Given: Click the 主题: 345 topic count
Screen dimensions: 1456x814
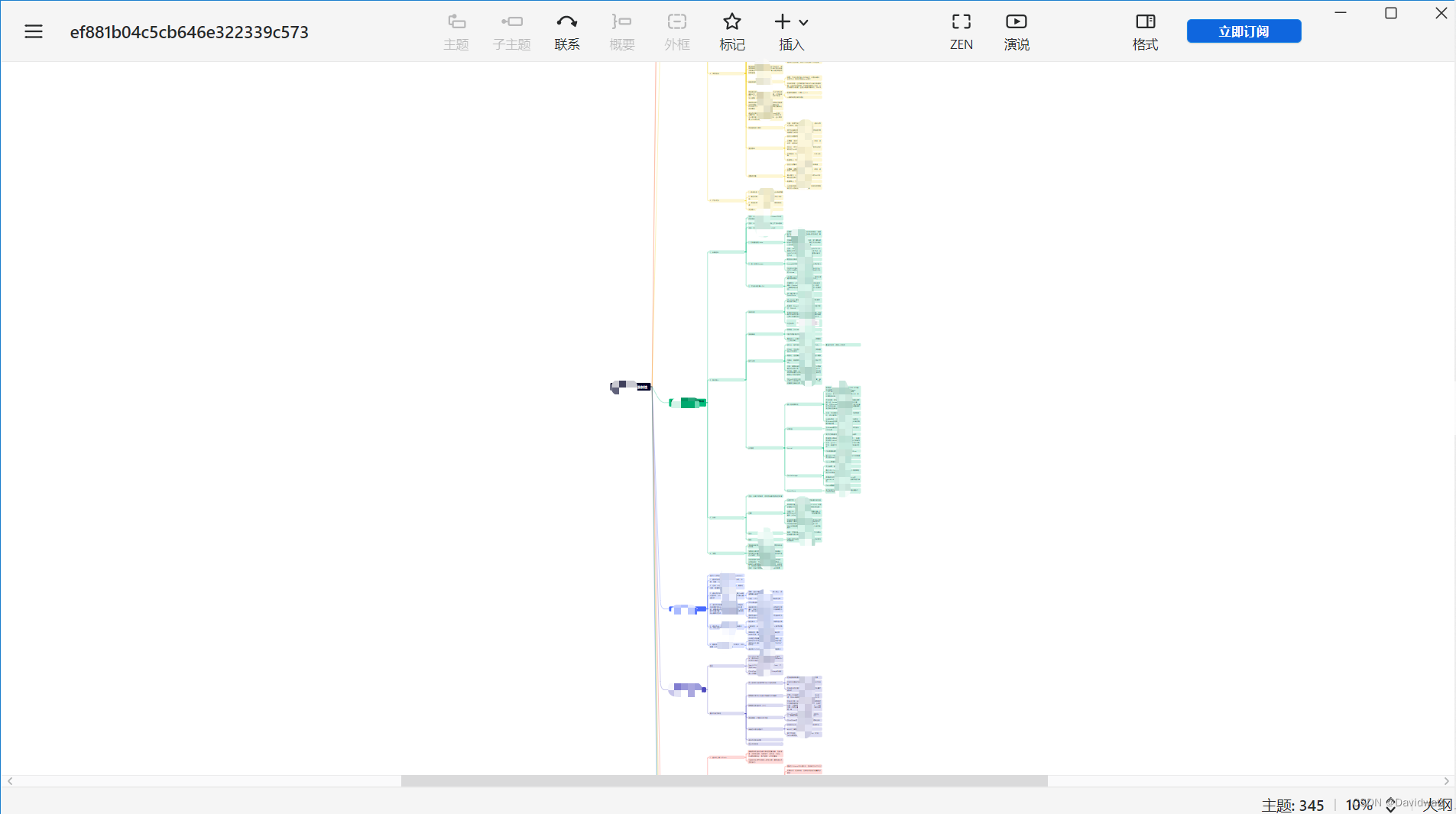Looking at the screenshot, I should pyautogui.click(x=1292, y=805).
